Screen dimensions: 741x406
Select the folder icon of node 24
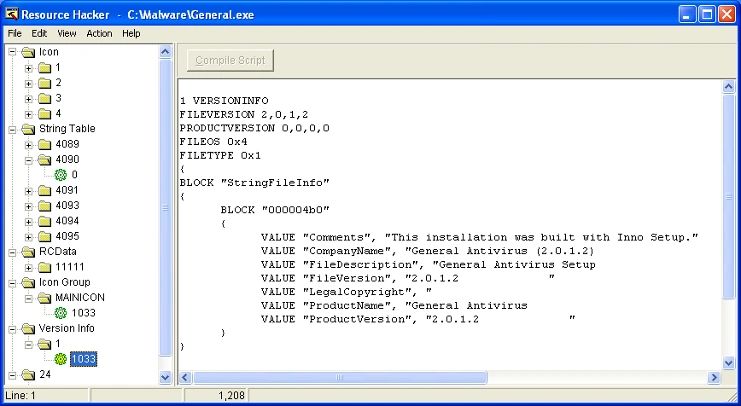[x=28, y=375]
